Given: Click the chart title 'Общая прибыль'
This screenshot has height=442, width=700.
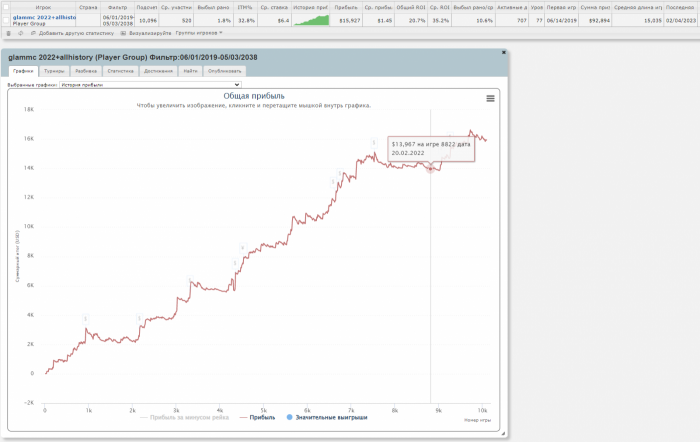Looking at the screenshot, I should (x=254, y=96).
